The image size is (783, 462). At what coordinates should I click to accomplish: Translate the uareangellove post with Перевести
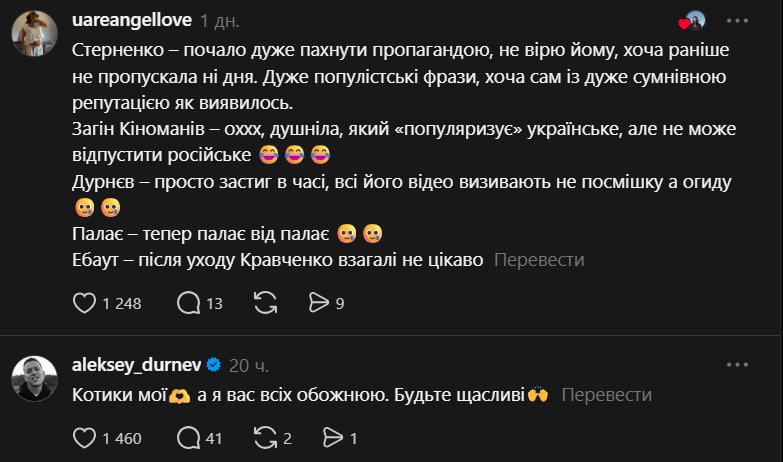(539, 260)
